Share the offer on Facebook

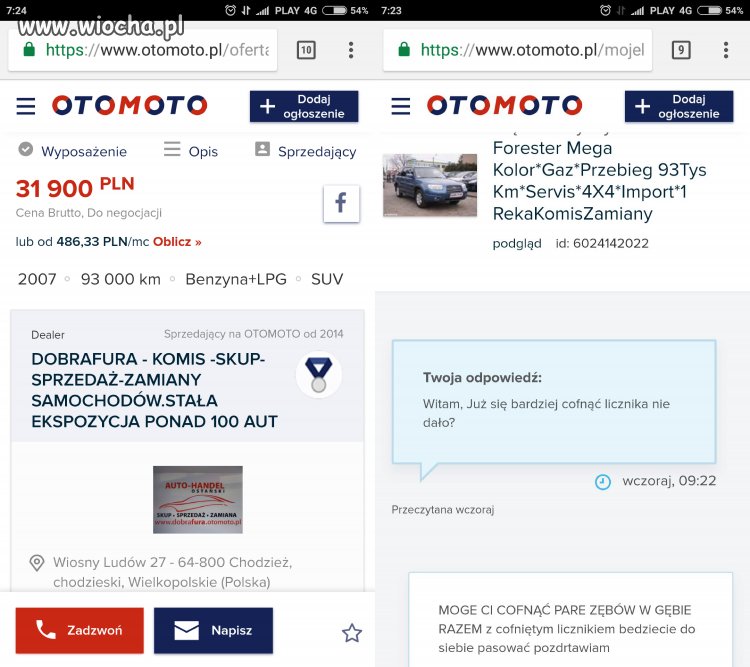tap(341, 203)
